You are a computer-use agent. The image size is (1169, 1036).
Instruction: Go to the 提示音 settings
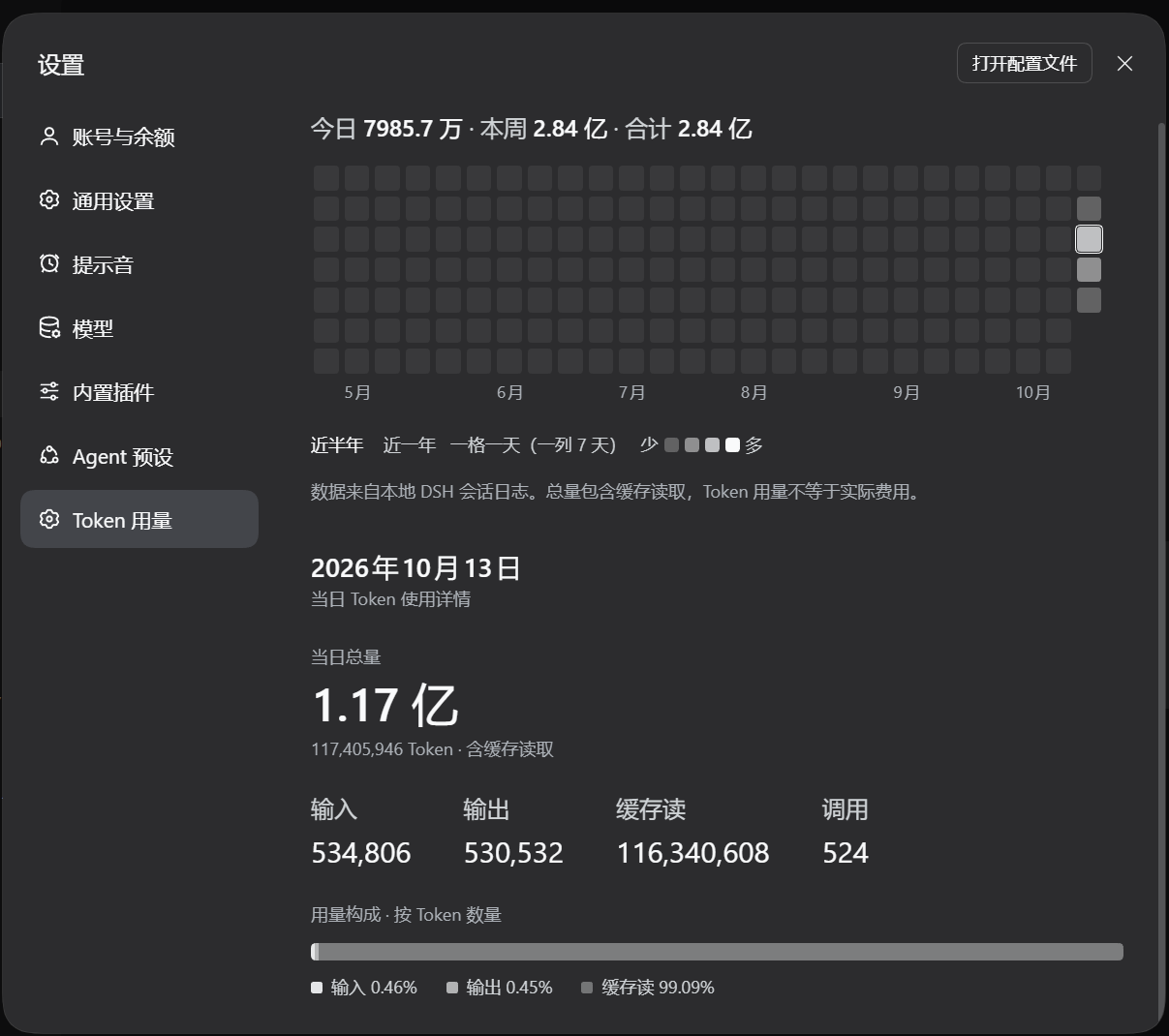pos(139,264)
